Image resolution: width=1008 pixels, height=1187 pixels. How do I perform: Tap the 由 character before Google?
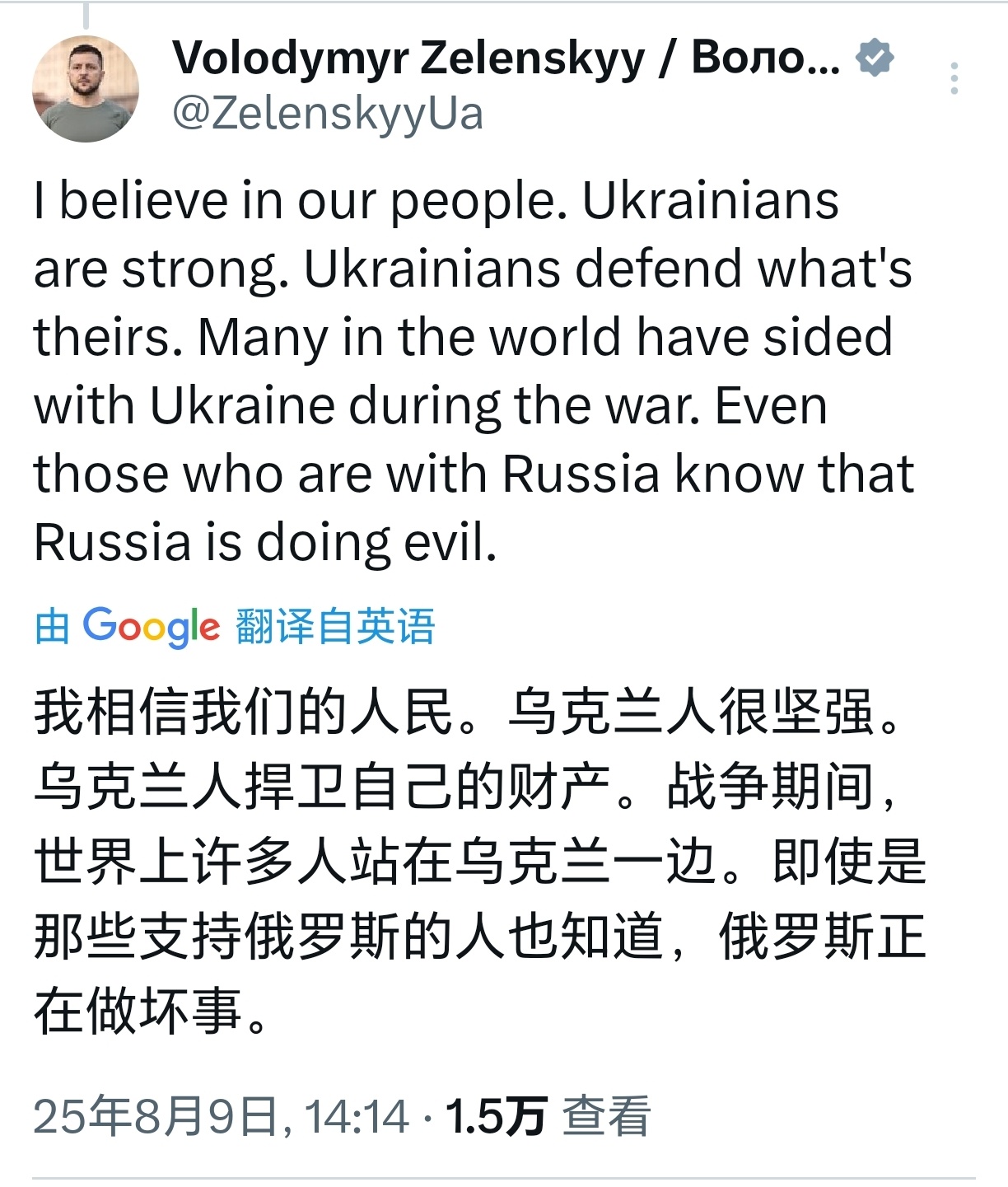[x=51, y=627]
